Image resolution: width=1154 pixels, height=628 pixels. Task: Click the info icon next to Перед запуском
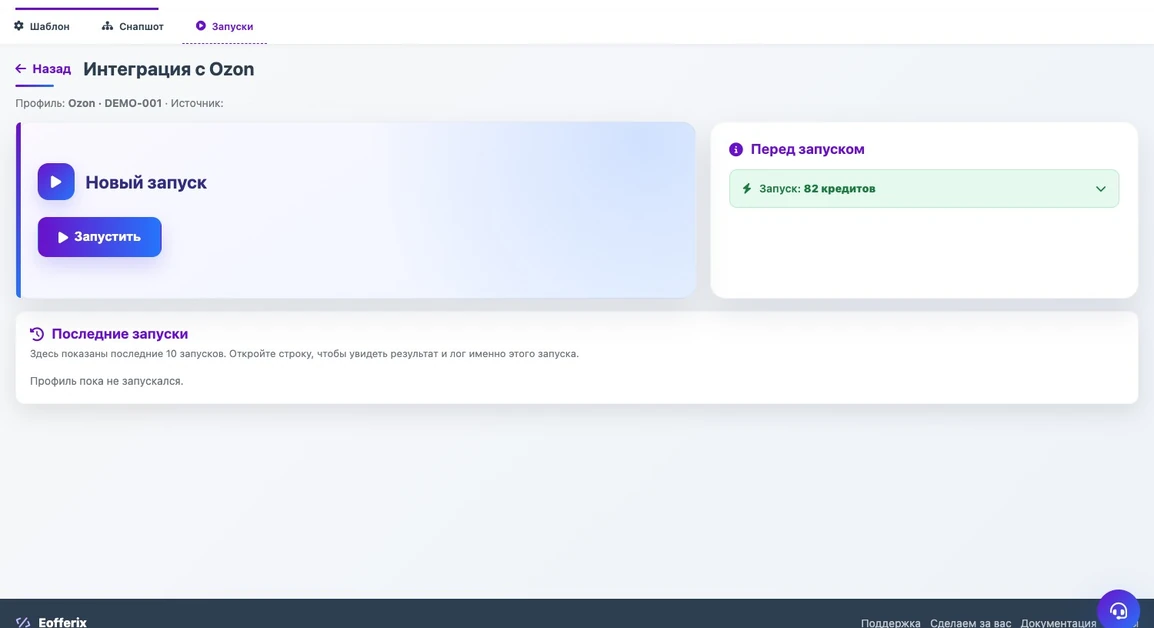pyautogui.click(x=736, y=149)
